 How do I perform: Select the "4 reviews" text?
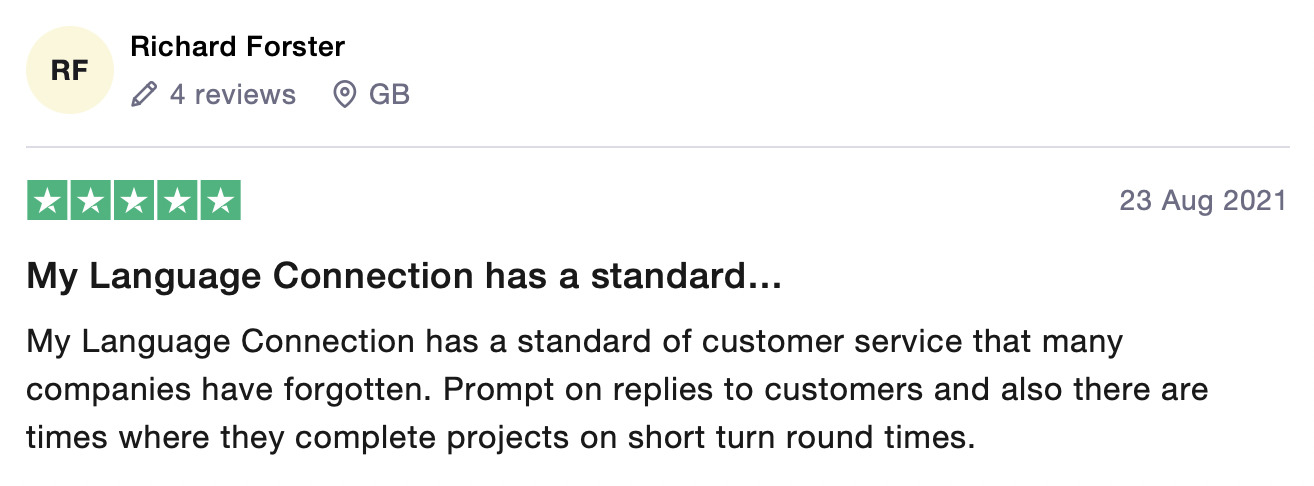pyautogui.click(x=232, y=95)
